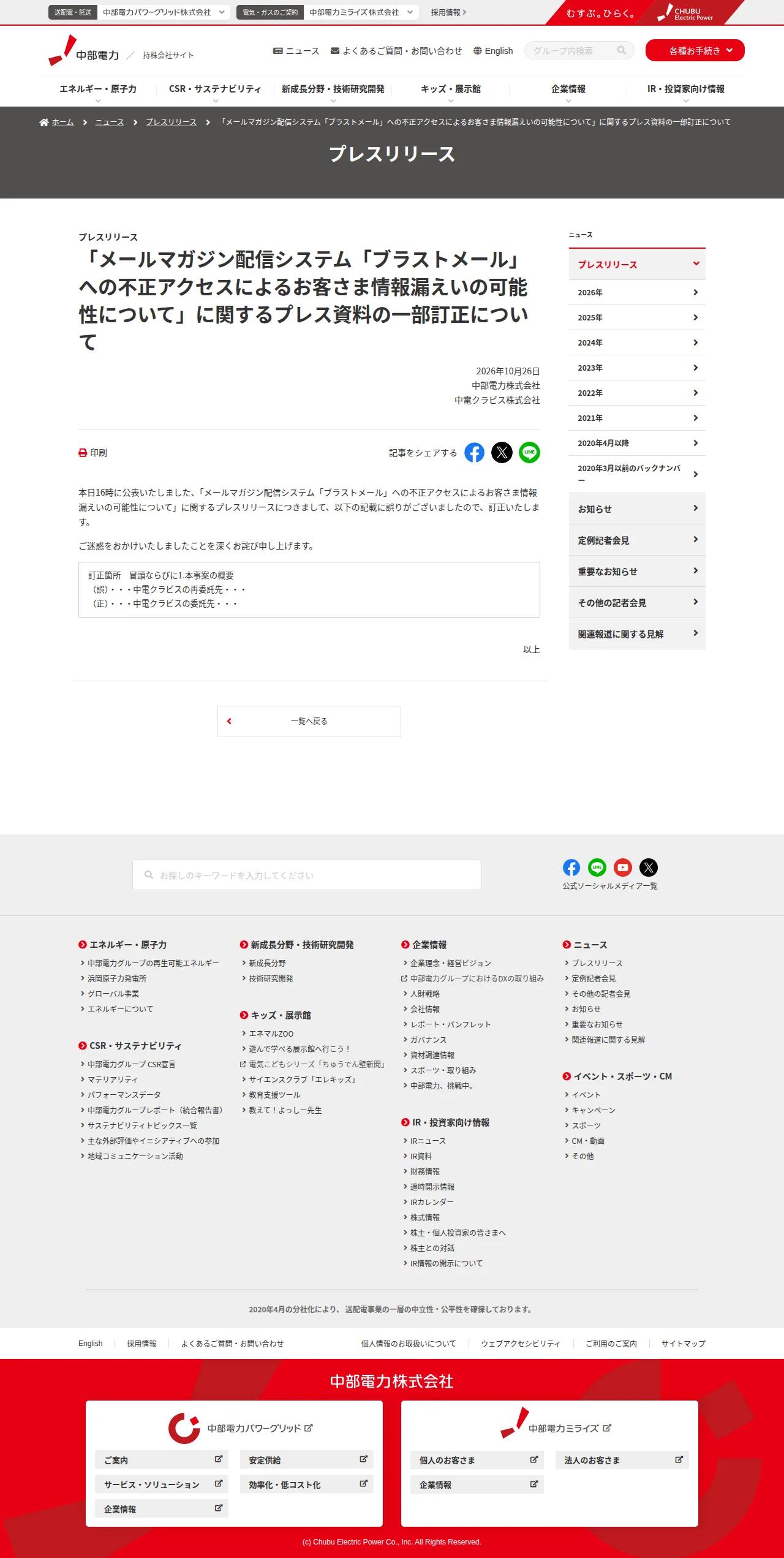This screenshot has height=1558, width=784.
Task: Focus the footer keyword search field
Action: click(x=307, y=875)
